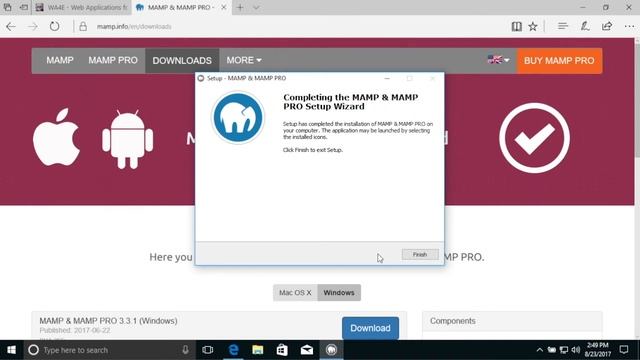640x360 pixels.
Task: Open the Edge more options menu
Action: [x=629, y=27]
